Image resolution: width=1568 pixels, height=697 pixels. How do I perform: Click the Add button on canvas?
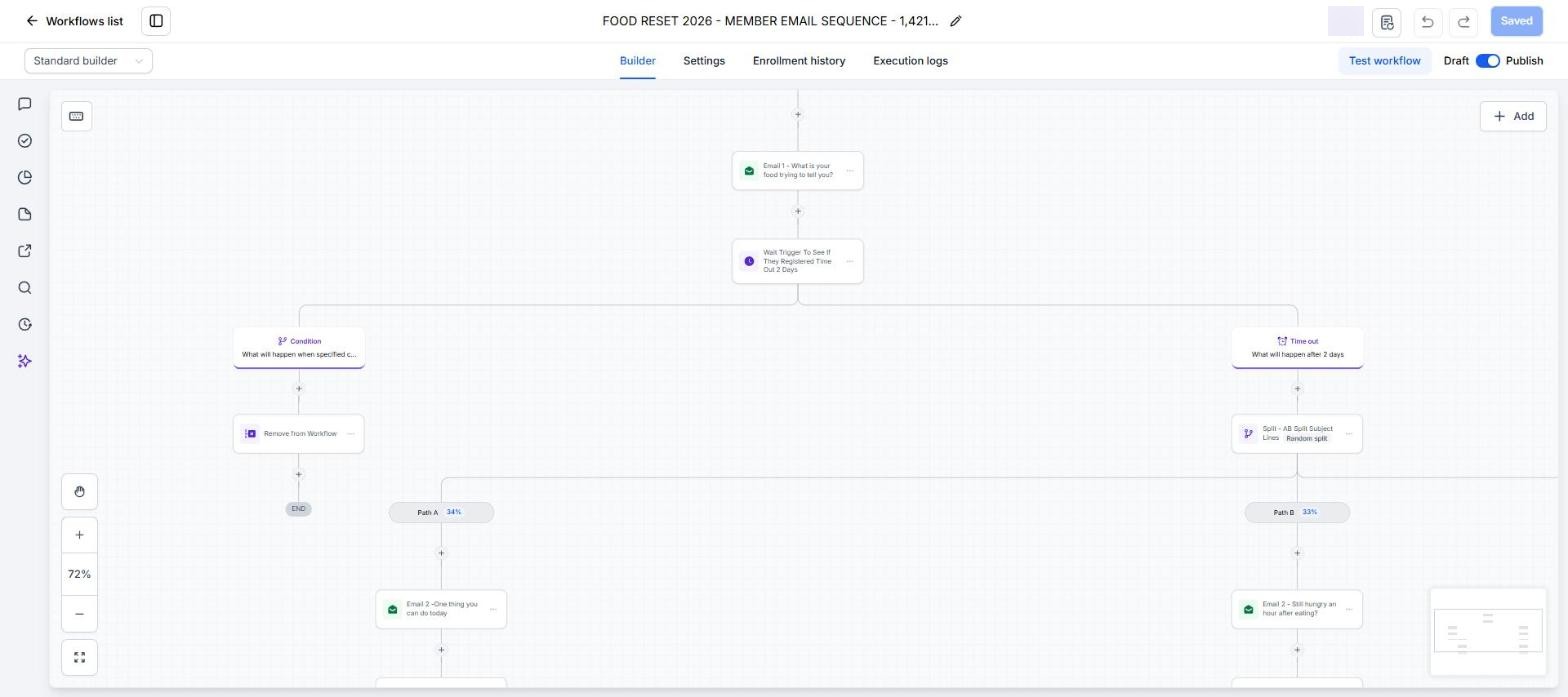click(x=1513, y=116)
